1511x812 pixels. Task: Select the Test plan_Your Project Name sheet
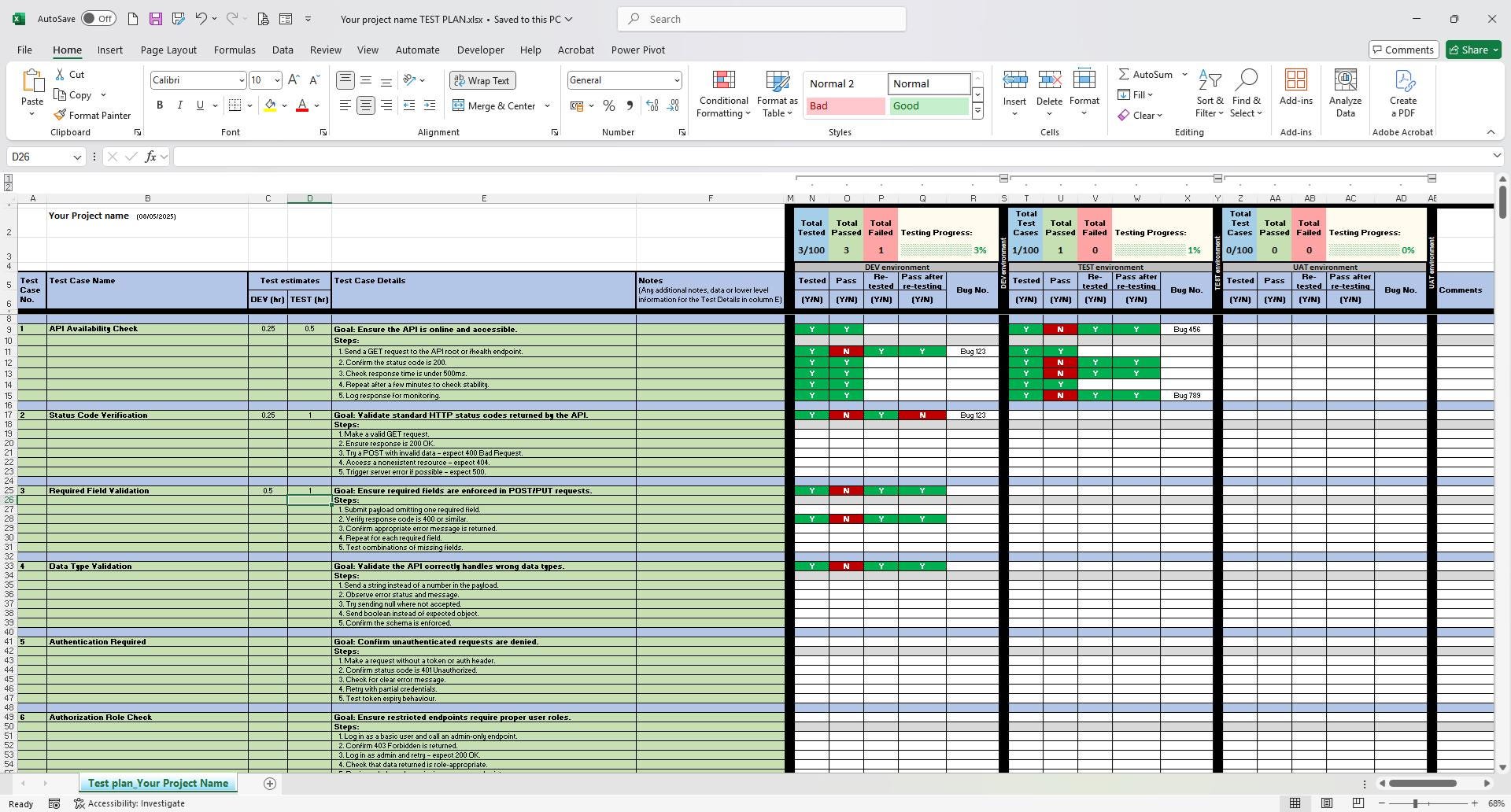pyautogui.click(x=158, y=783)
